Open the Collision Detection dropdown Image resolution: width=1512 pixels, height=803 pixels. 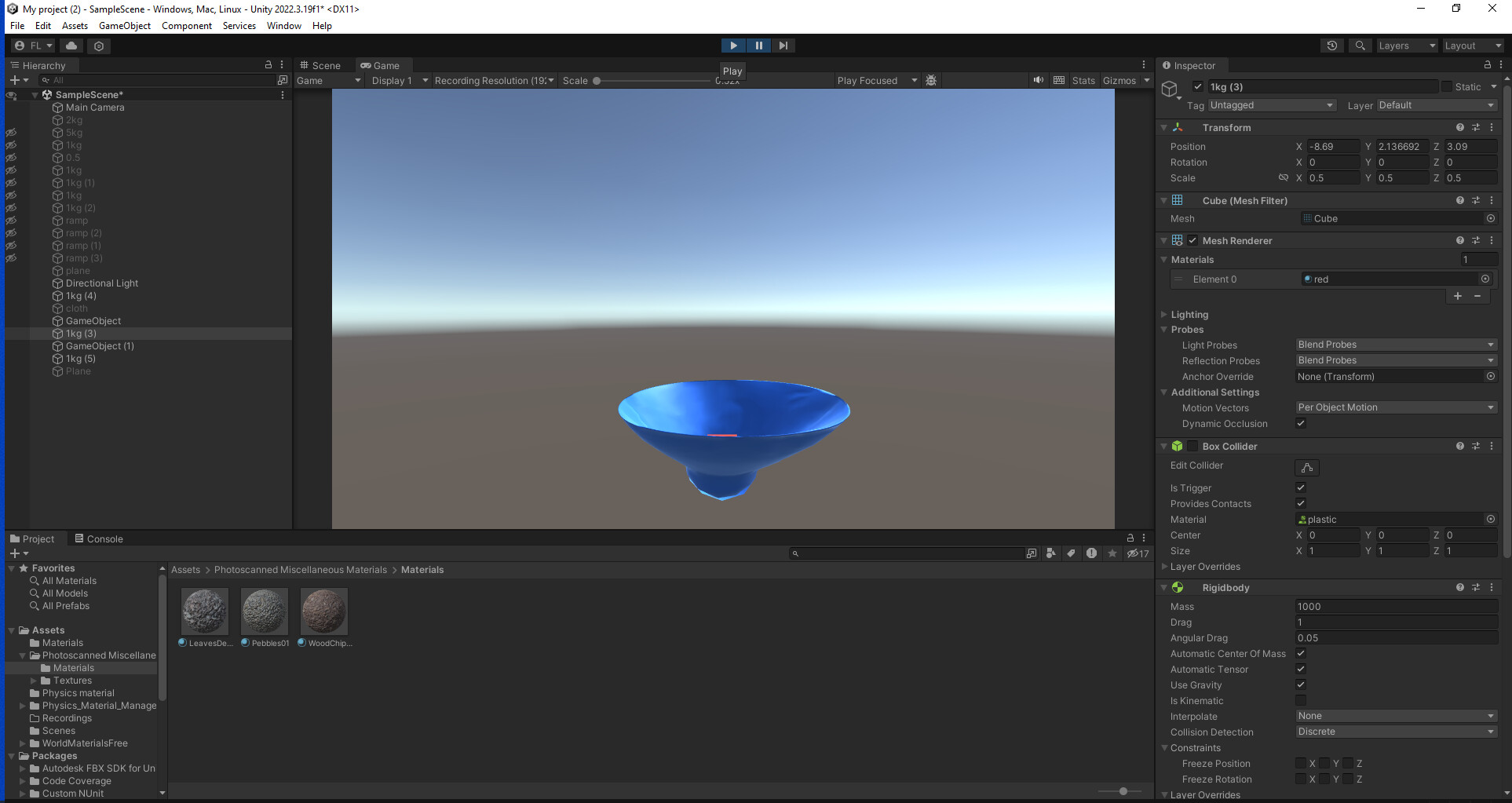click(x=1396, y=731)
